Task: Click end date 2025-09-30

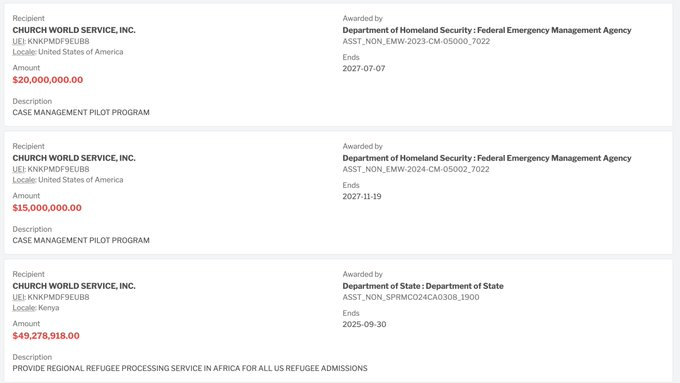Action: click(364, 324)
